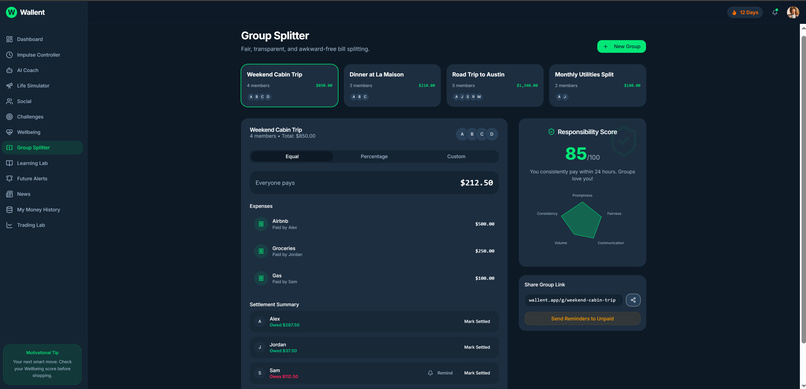Send Reminders to Unpaid members
806x389 pixels.
click(x=582, y=319)
